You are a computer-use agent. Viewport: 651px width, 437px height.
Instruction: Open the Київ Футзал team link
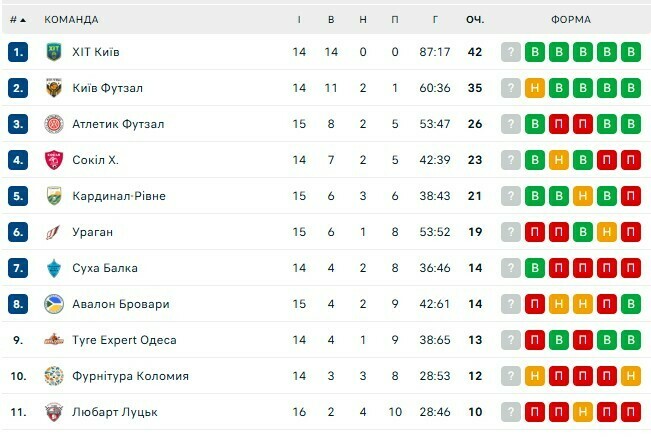[x=108, y=88]
